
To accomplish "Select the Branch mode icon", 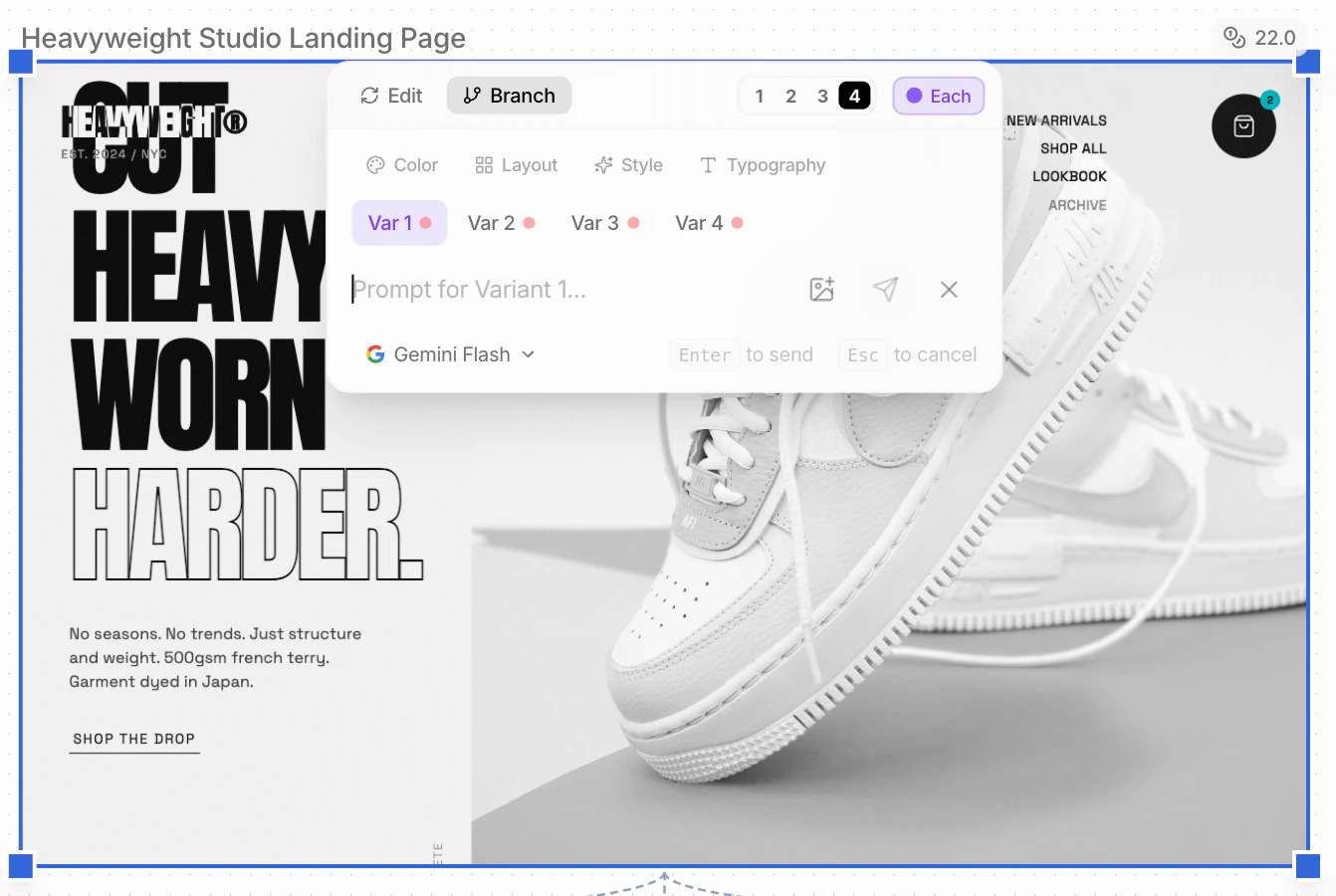I will [473, 96].
